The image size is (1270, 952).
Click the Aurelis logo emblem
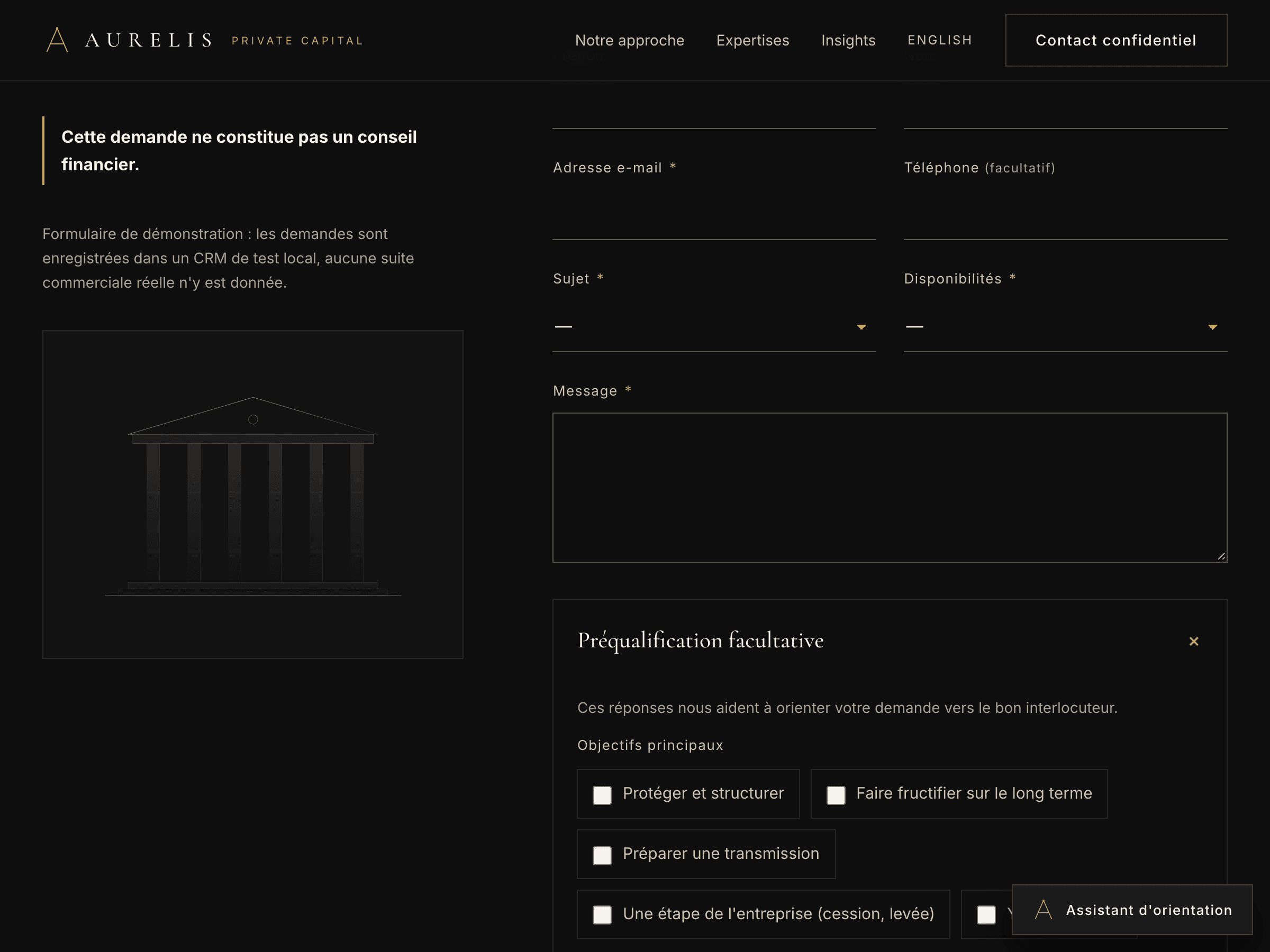pyautogui.click(x=57, y=40)
